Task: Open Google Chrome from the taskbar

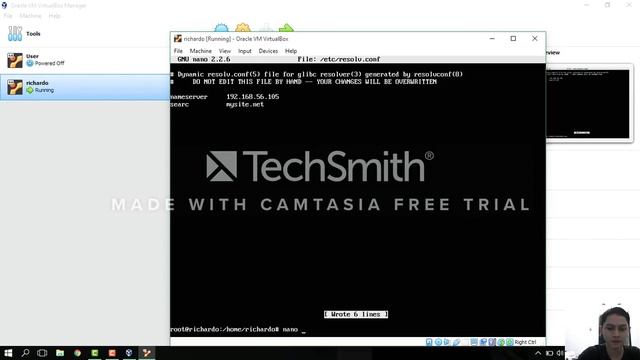Action: (78, 353)
